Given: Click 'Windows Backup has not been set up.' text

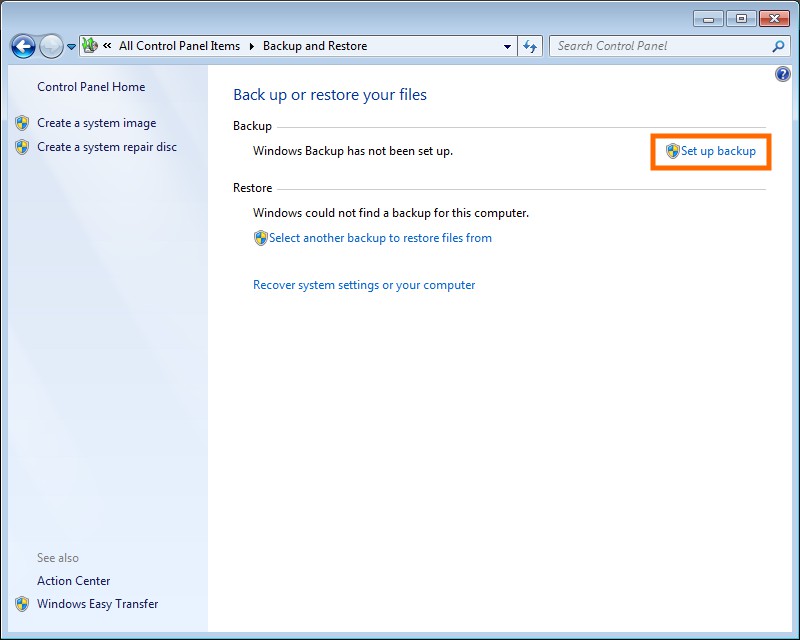Looking at the screenshot, I should click(353, 151).
